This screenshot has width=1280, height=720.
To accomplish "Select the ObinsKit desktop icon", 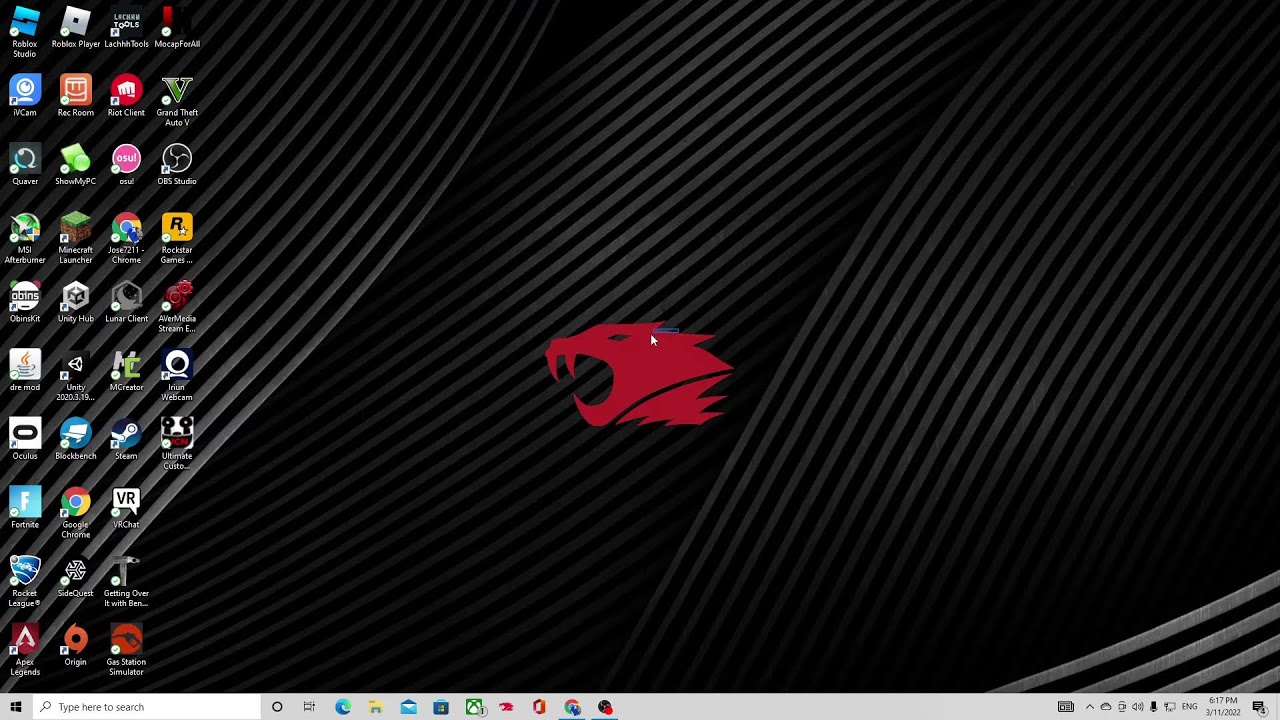I will coord(25,302).
